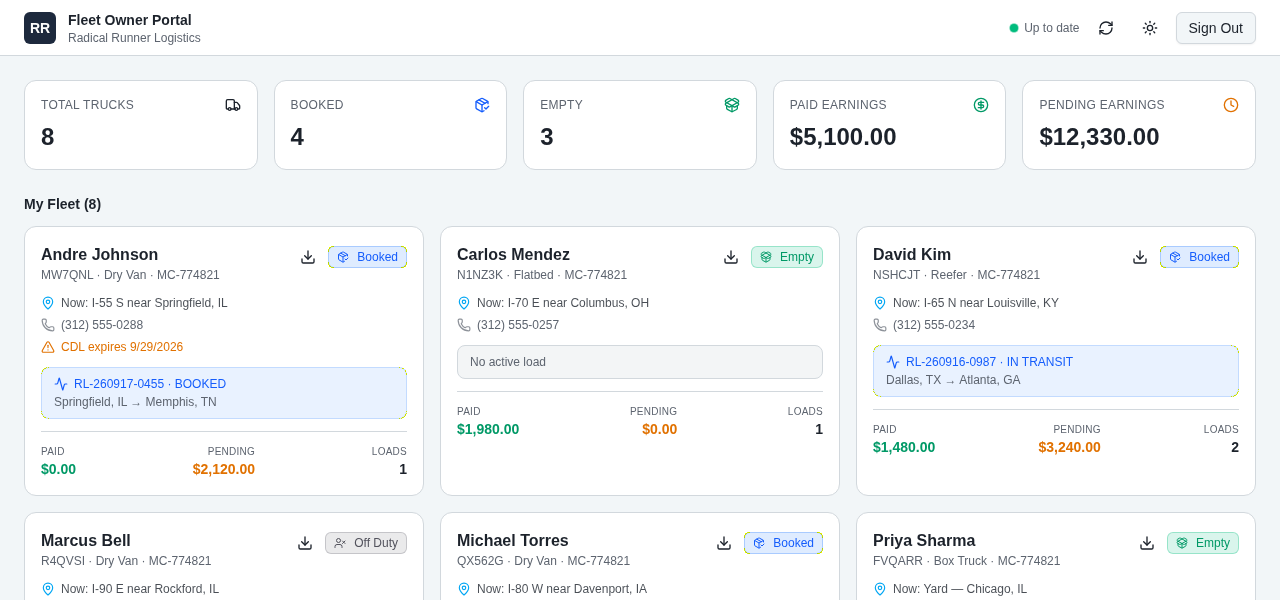Click David Kim's Booked status badge
Screen dimensions: 1280x600
(x=1199, y=257)
